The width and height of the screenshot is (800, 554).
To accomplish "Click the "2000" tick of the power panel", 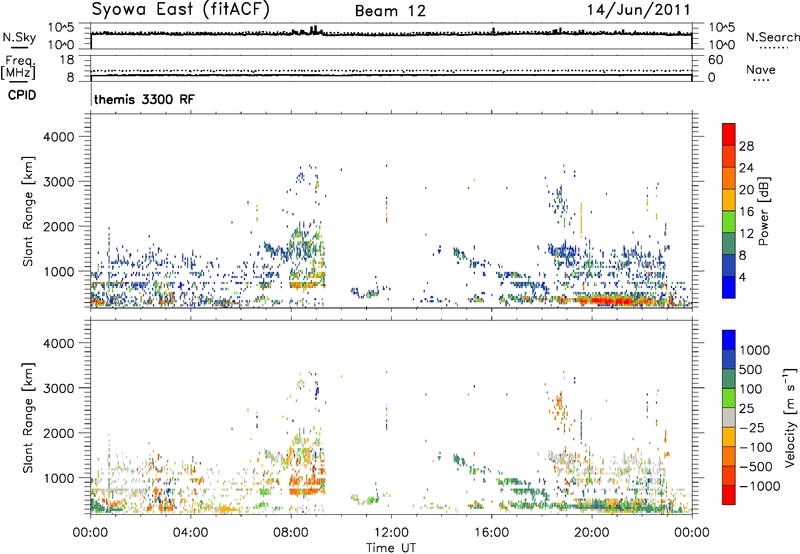I will [x=58, y=226].
